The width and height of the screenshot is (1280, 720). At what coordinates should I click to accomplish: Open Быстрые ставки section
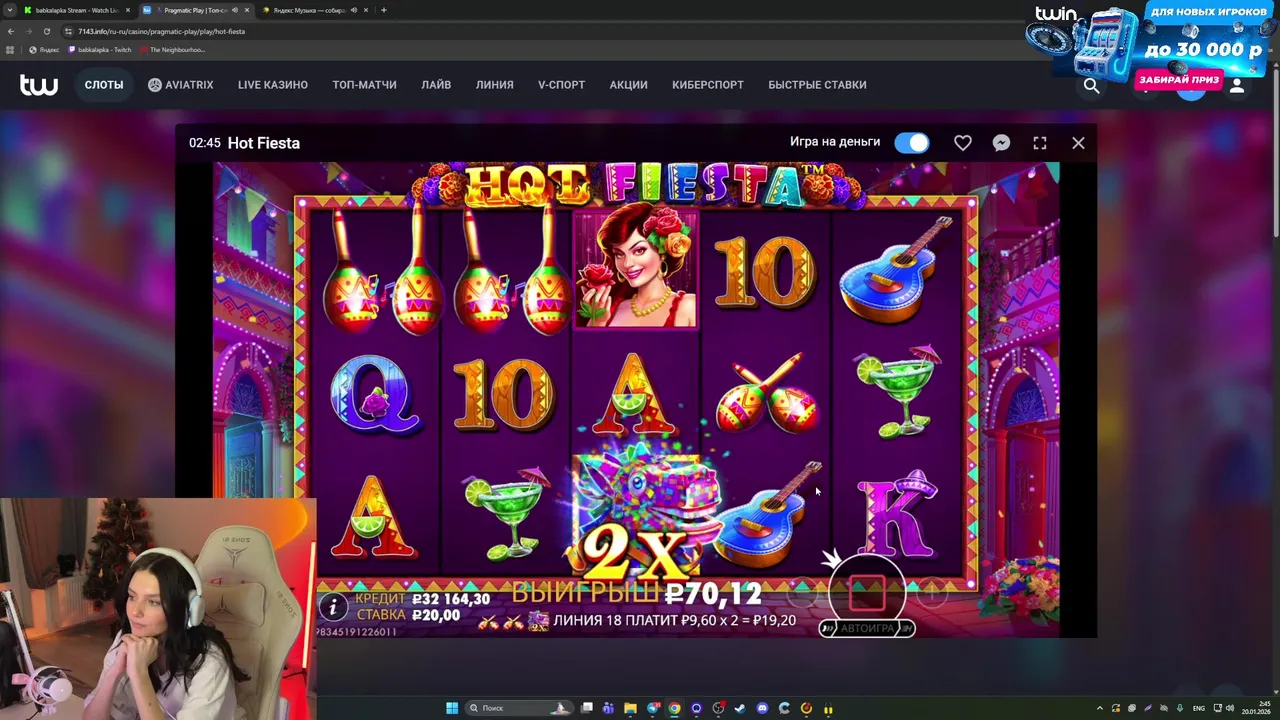tap(817, 85)
